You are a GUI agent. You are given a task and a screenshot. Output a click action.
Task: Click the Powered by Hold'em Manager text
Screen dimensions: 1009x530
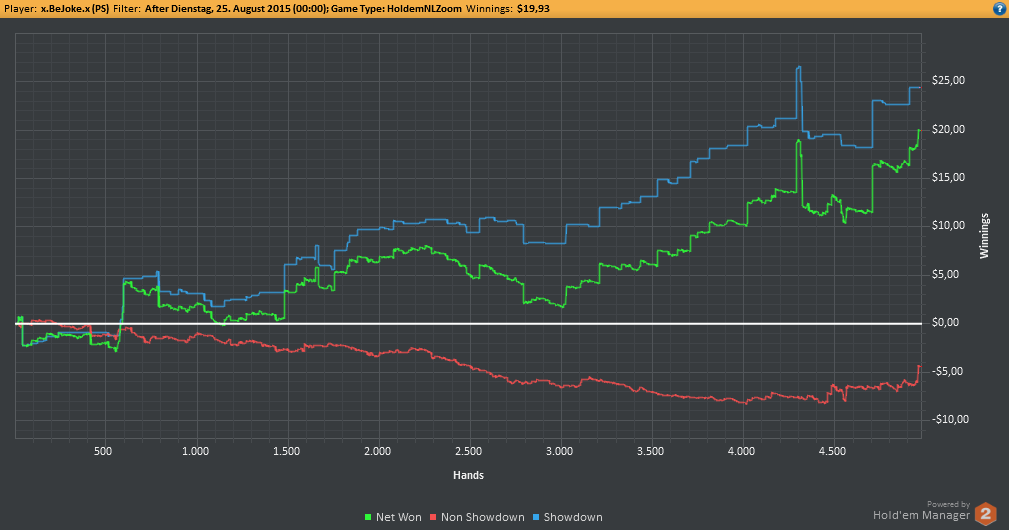(x=921, y=511)
